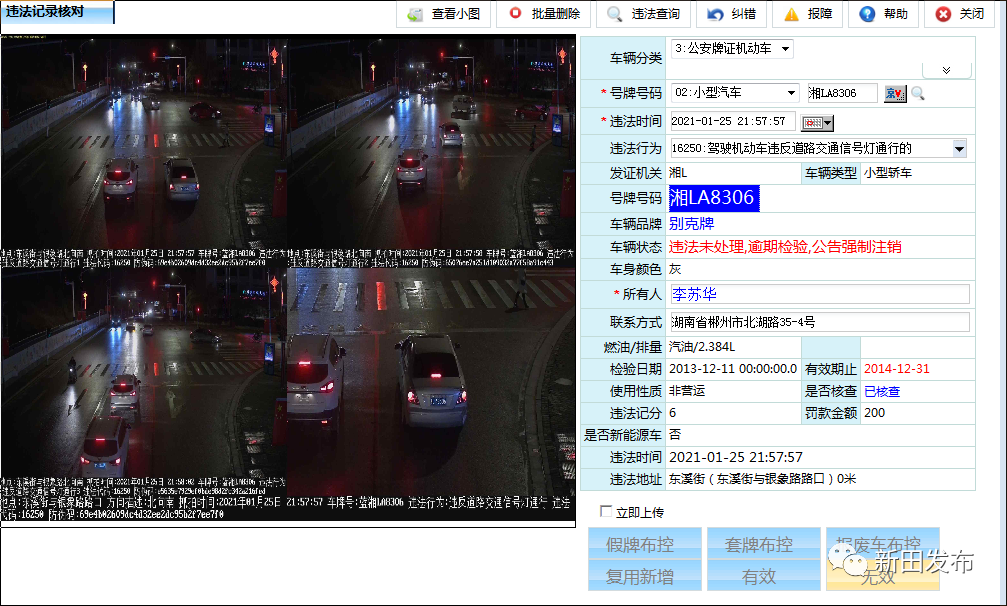Viewport: 1007px width, 606px height.
Task: Click the 车辆类型 value 小型轿车
Action: tap(888, 173)
